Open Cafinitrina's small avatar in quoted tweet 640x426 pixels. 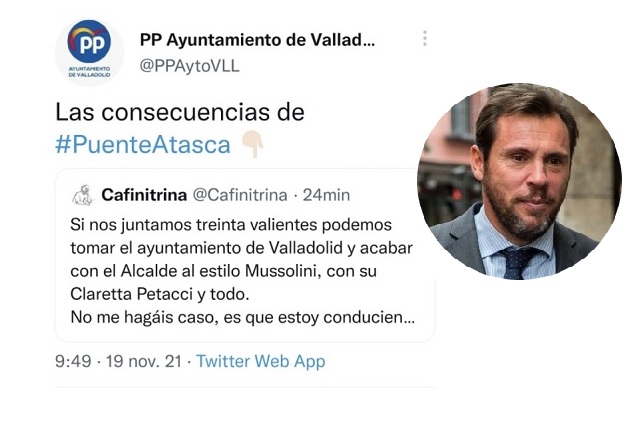82,194
